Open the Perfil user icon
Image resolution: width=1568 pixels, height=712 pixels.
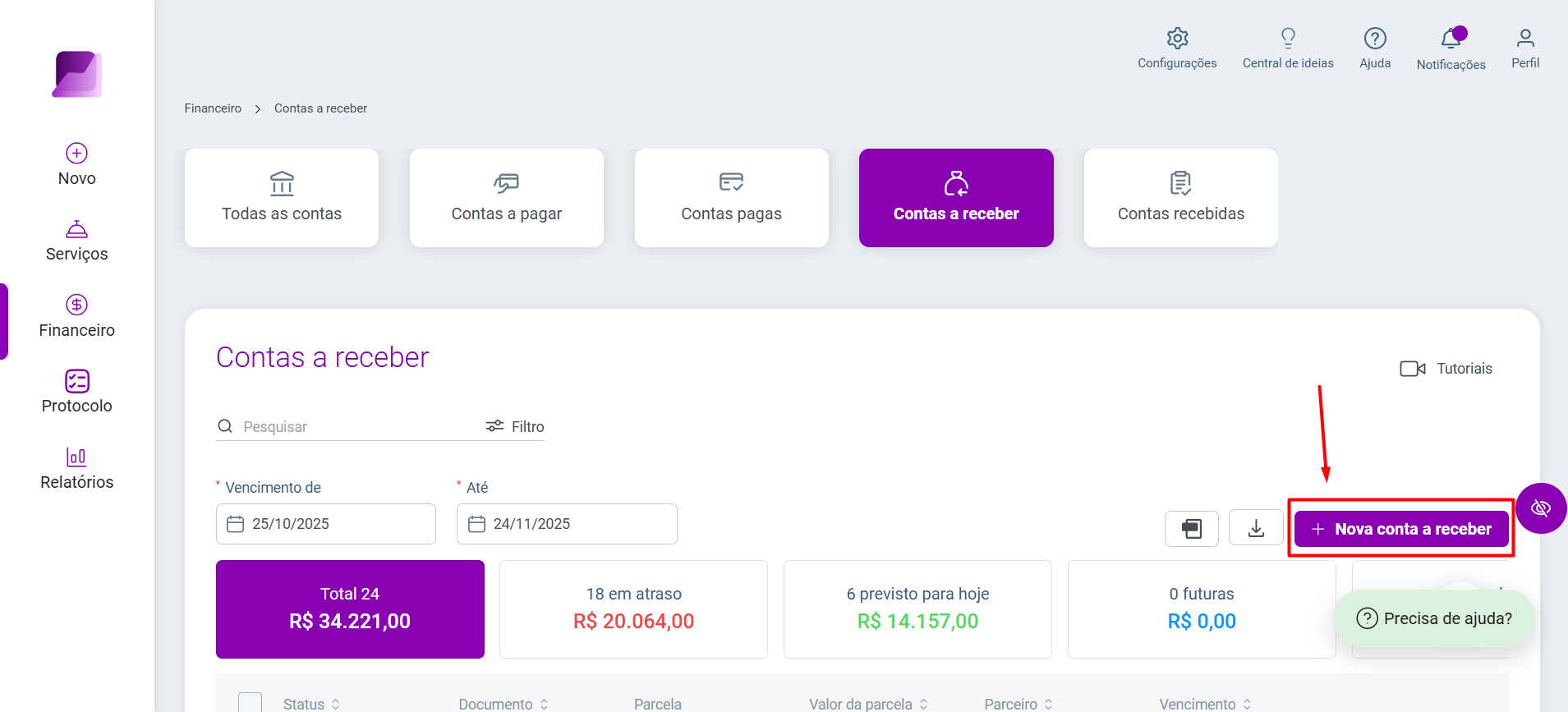[1525, 39]
